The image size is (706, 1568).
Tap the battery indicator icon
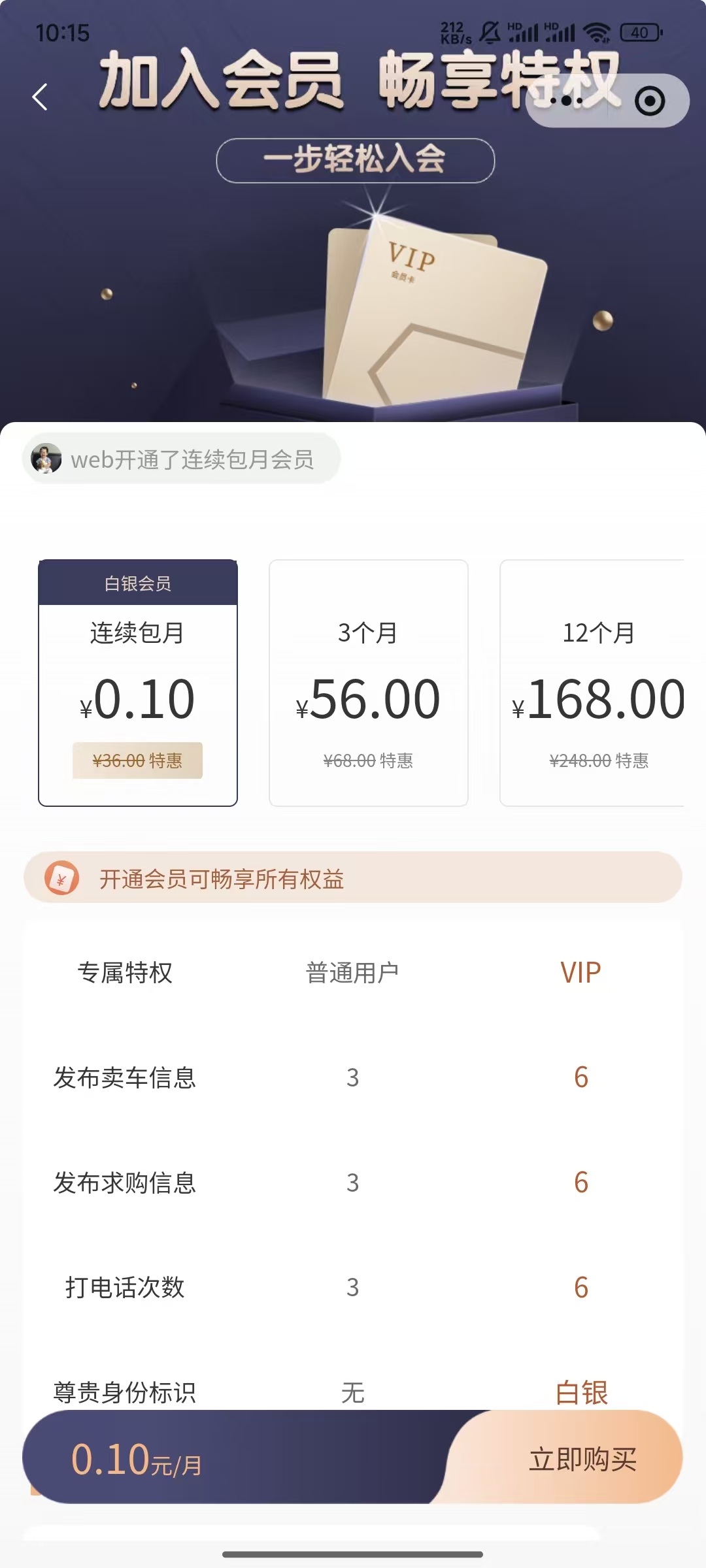coord(641,32)
